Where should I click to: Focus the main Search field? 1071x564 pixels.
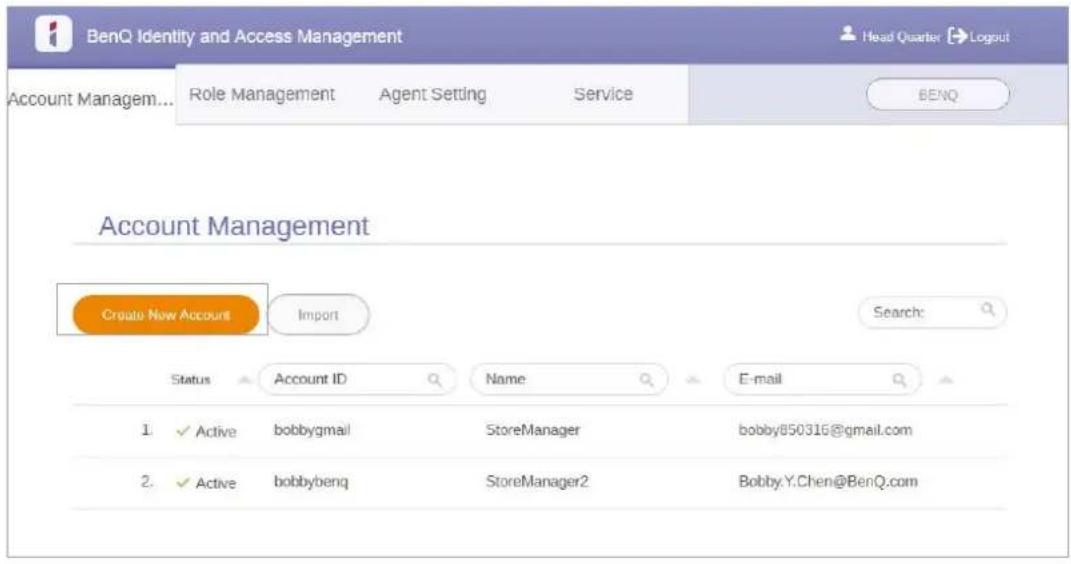coord(932,312)
